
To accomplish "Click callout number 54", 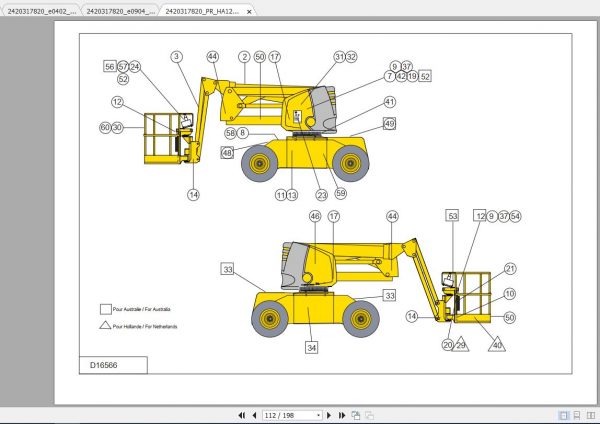I will coord(515,216).
